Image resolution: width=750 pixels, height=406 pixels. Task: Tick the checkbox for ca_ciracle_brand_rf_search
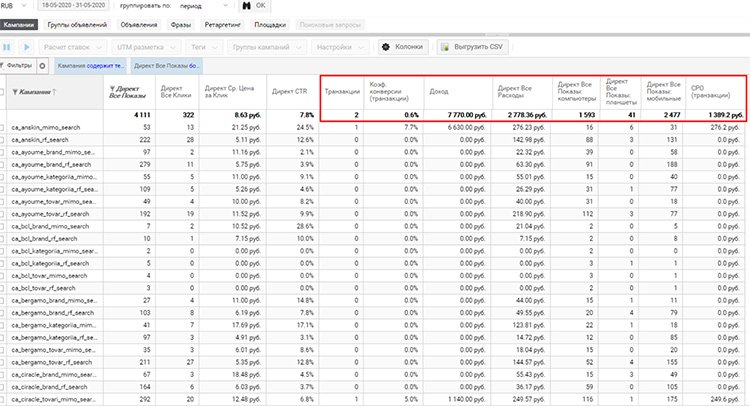tap(2, 387)
